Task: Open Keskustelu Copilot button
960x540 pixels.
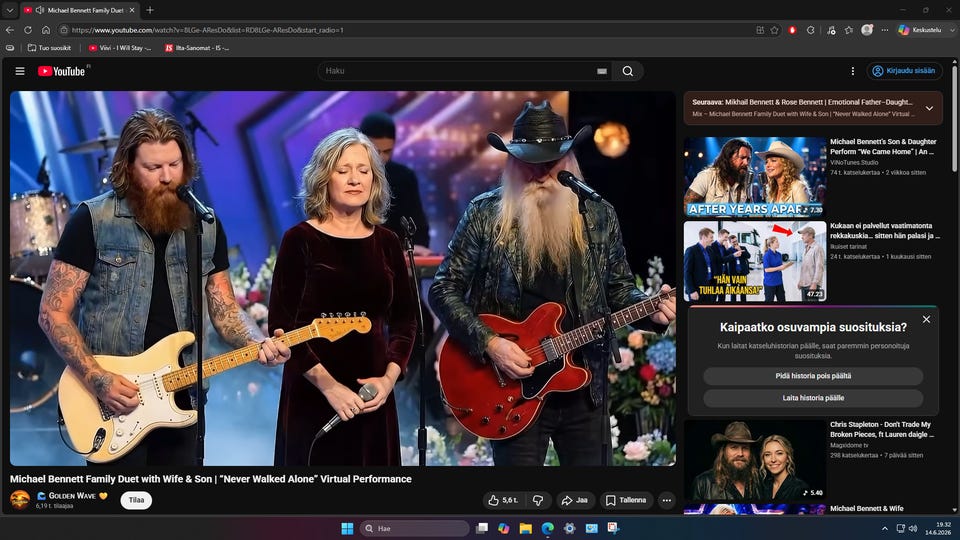Action: (x=920, y=29)
